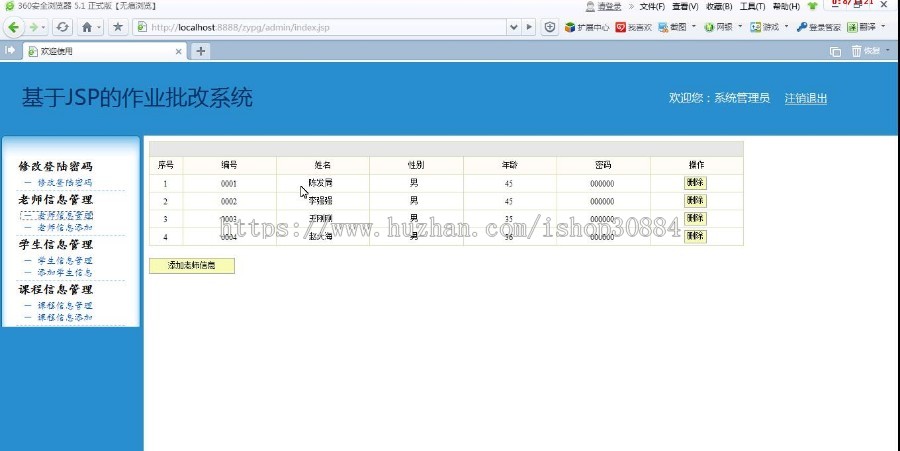
Task: Open the 登录管家 key icon
Action: [818, 27]
